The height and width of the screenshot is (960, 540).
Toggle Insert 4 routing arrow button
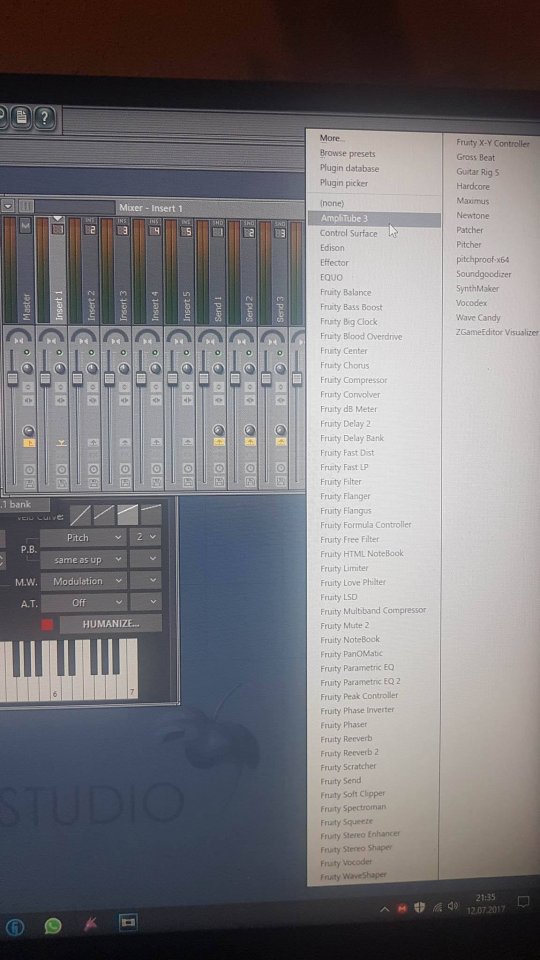[156, 441]
